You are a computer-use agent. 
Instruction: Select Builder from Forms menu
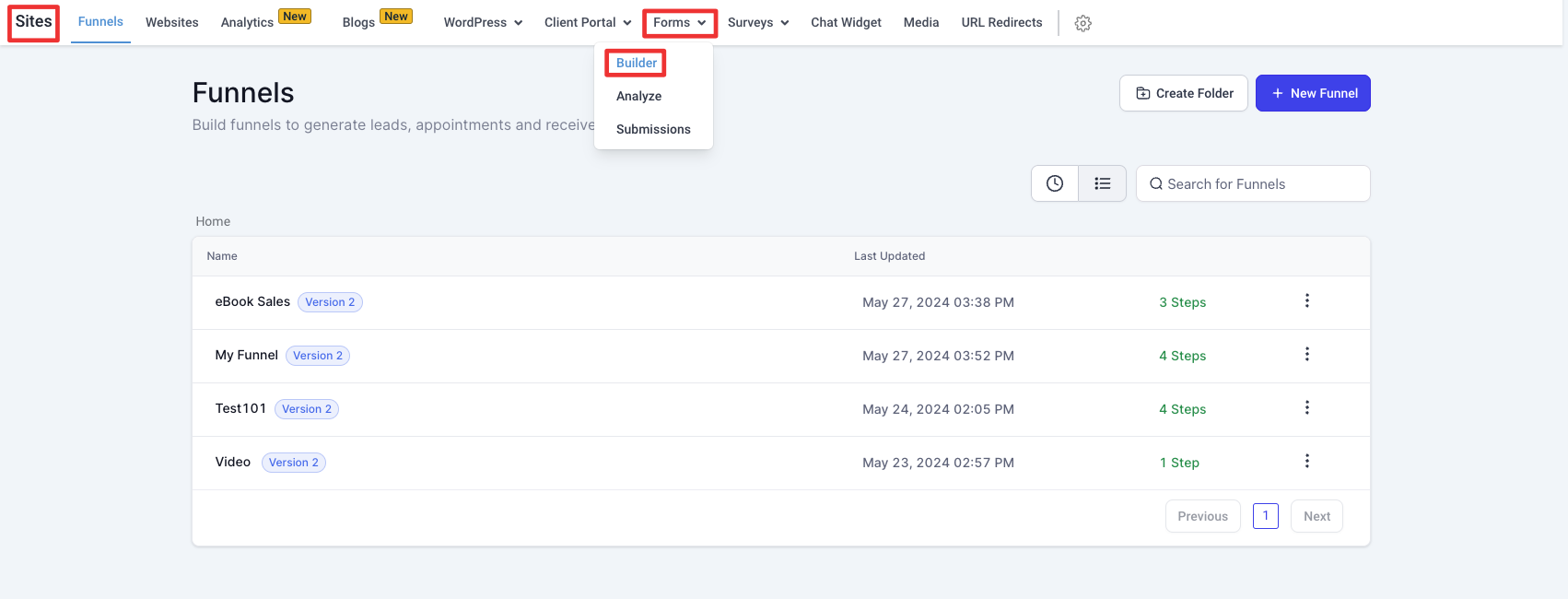point(637,63)
